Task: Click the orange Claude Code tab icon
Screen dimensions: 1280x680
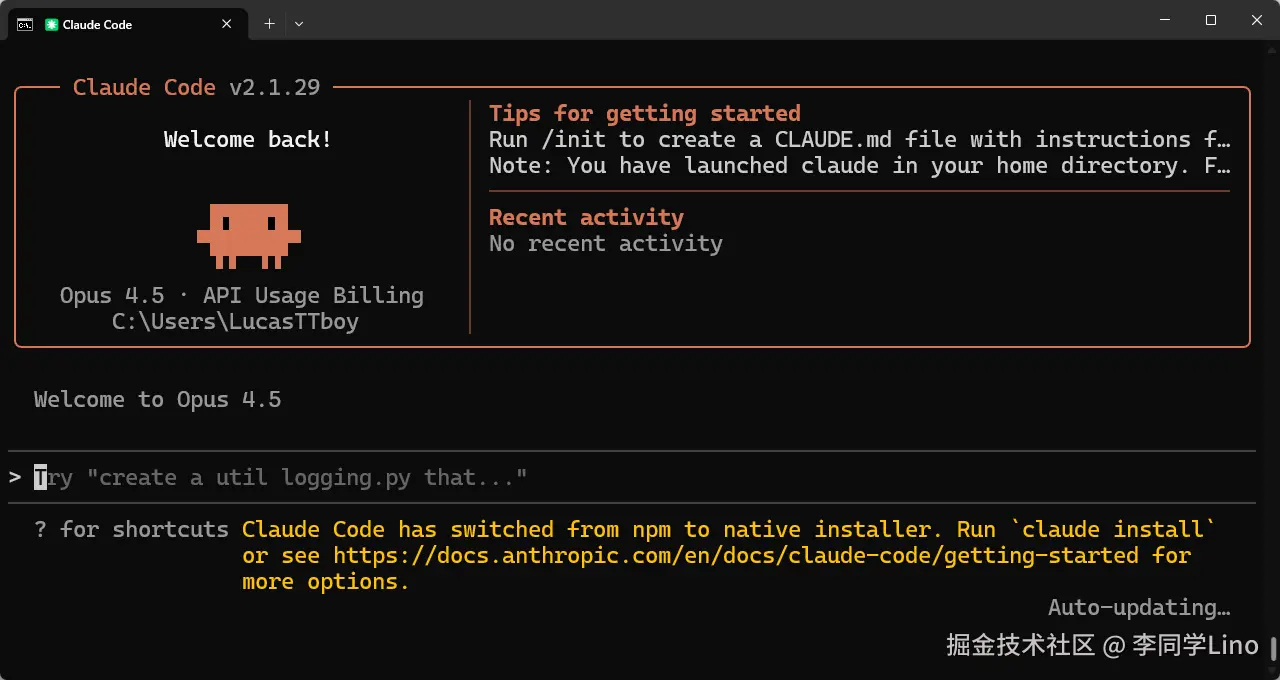Action: pos(52,24)
